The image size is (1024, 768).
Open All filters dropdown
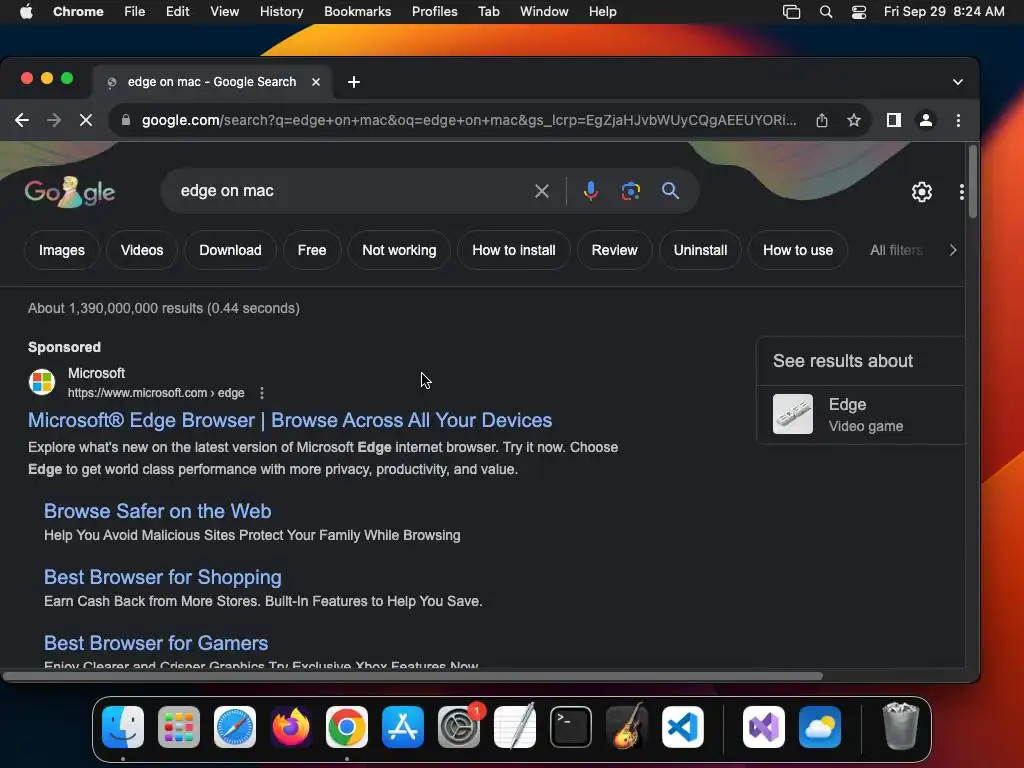click(895, 250)
